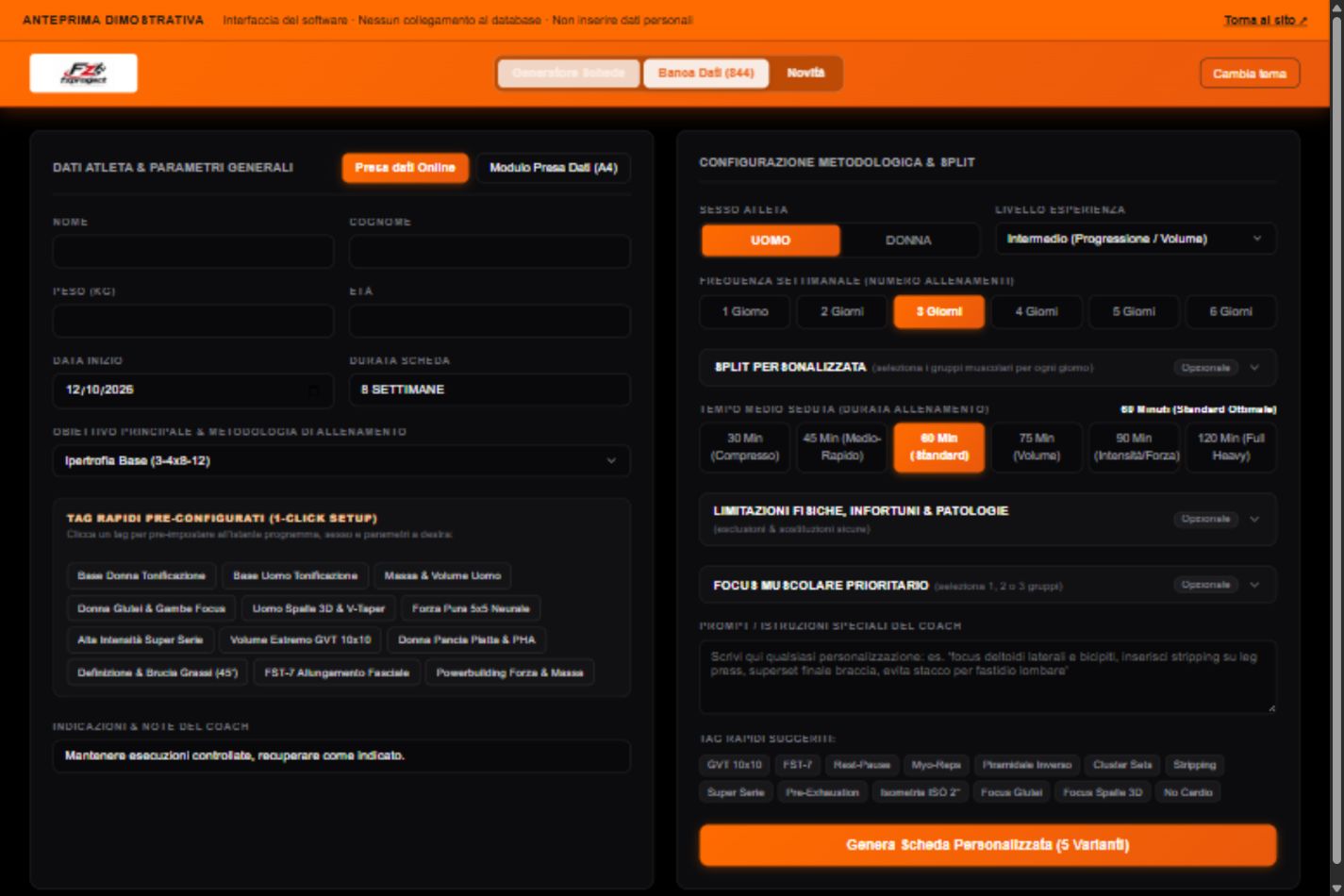Select 1 Giorno frequency option
Image resolution: width=1344 pixels, height=896 pixels.
point(745,312)
